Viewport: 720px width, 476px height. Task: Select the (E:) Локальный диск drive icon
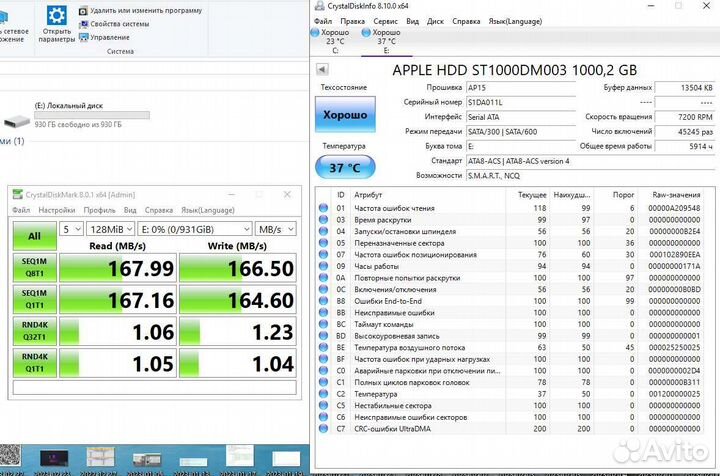pos(17,121)
